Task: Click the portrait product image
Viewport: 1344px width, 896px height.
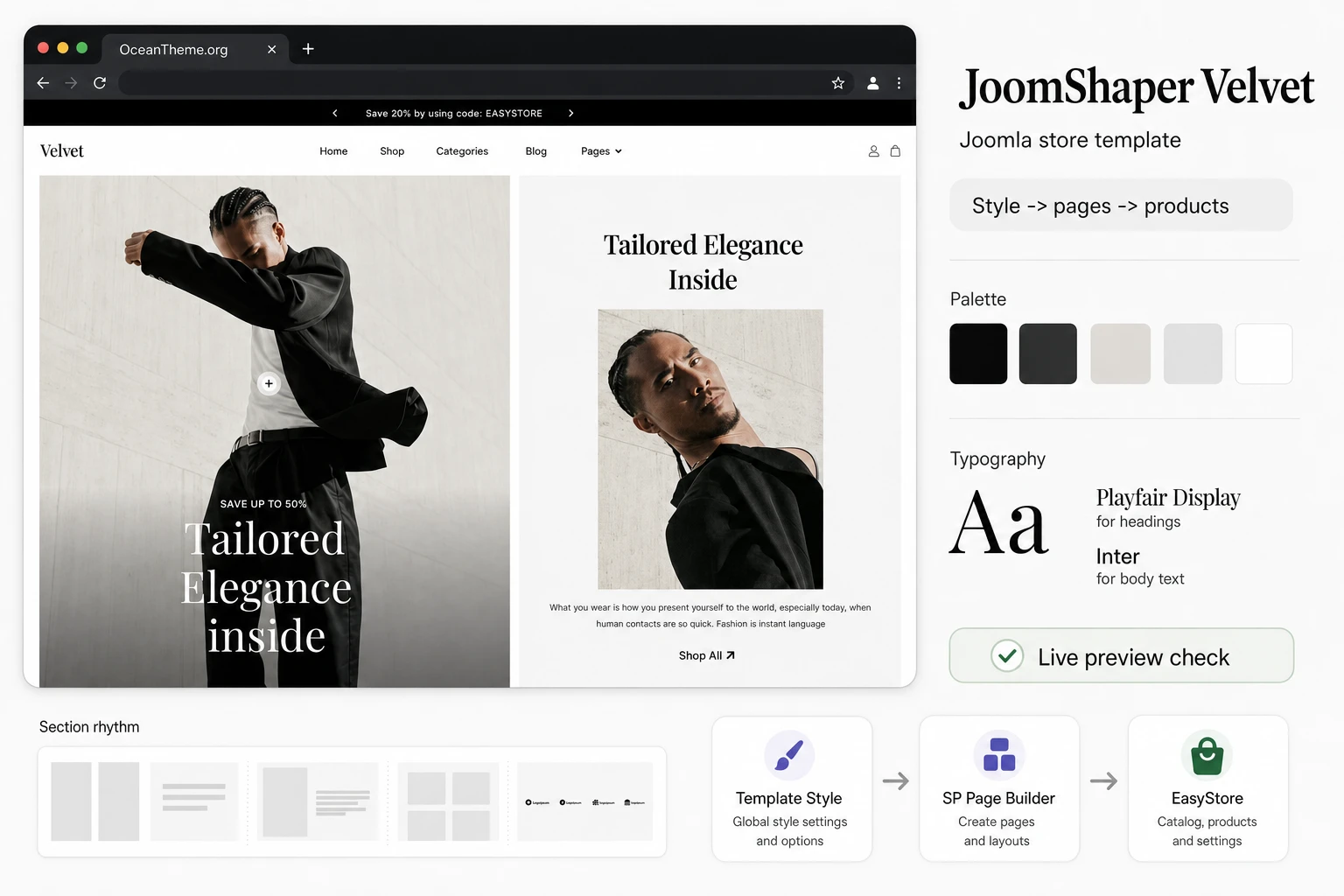Action: click(710, 449)
